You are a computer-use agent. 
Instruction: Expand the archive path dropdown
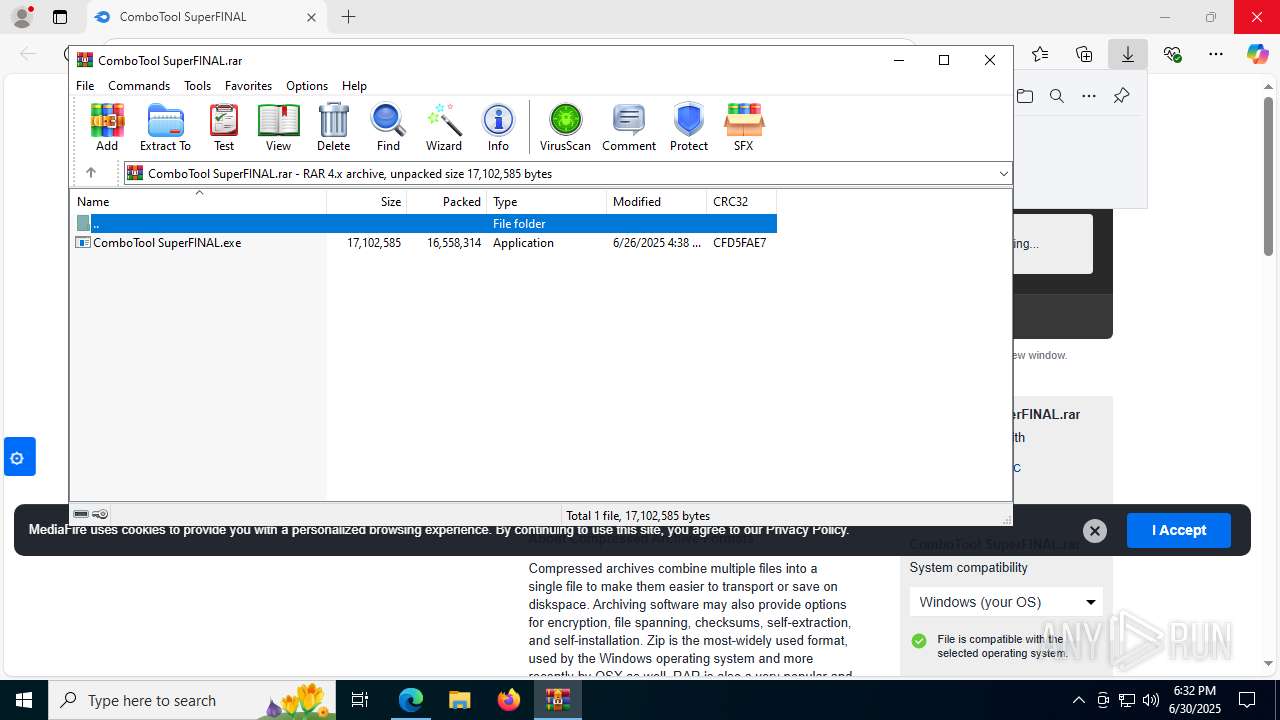(x=1003, y=174)
